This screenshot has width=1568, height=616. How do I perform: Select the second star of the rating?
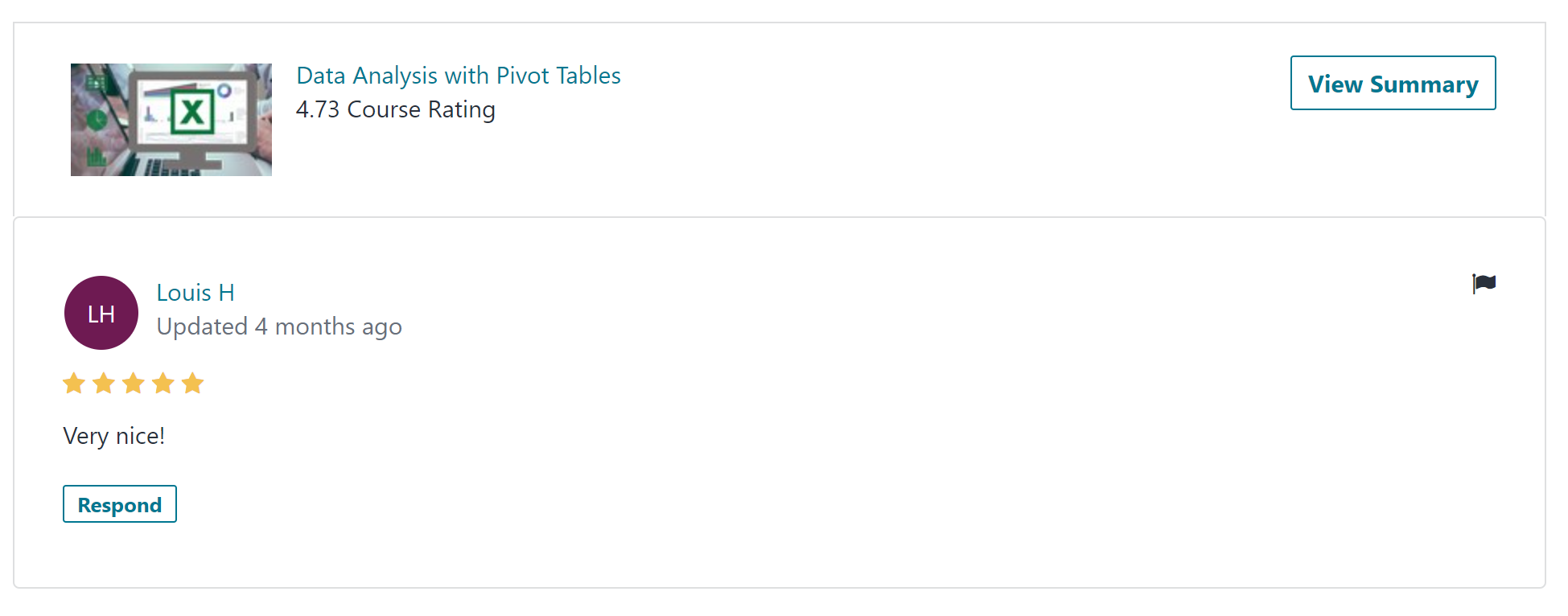(x=104, y=384)
